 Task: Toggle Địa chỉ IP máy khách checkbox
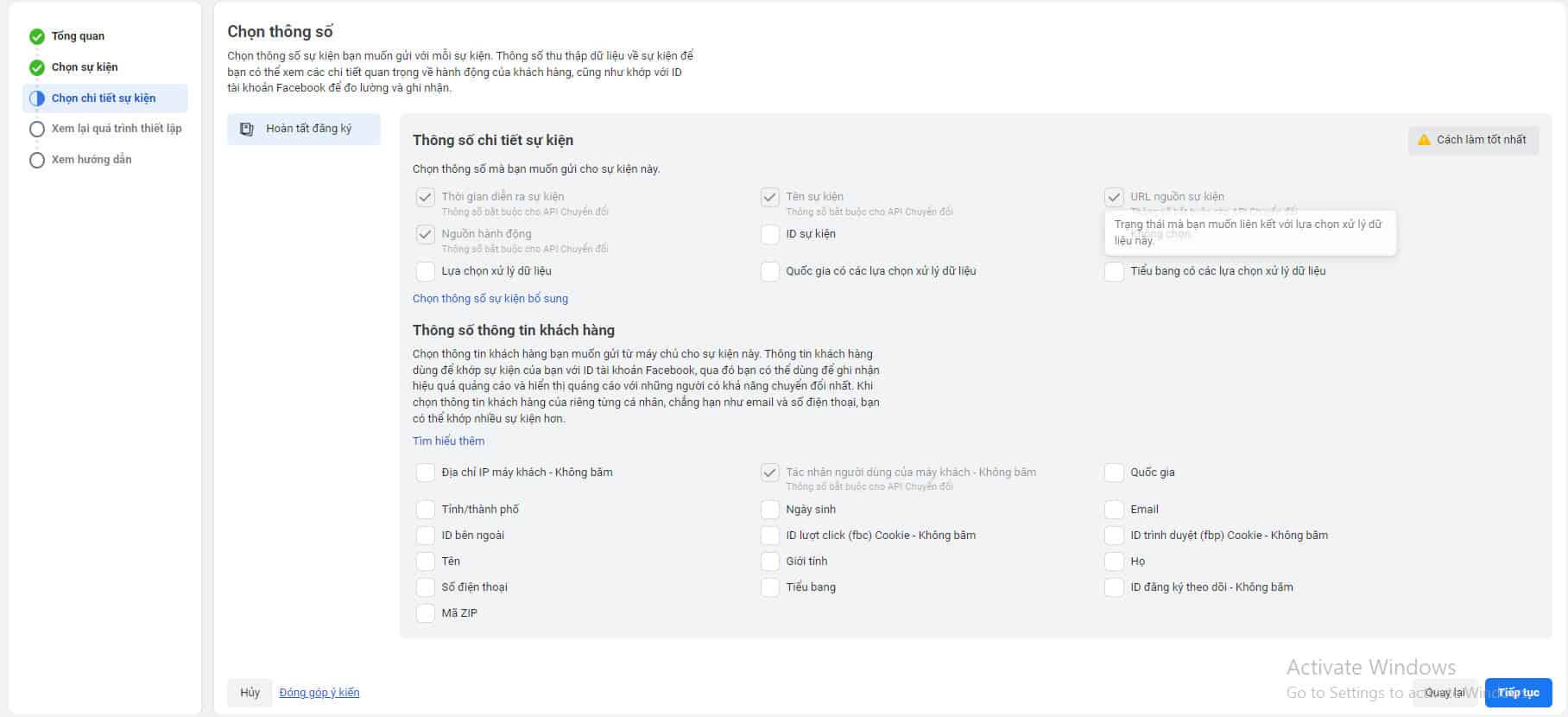[x=426, y=473]
